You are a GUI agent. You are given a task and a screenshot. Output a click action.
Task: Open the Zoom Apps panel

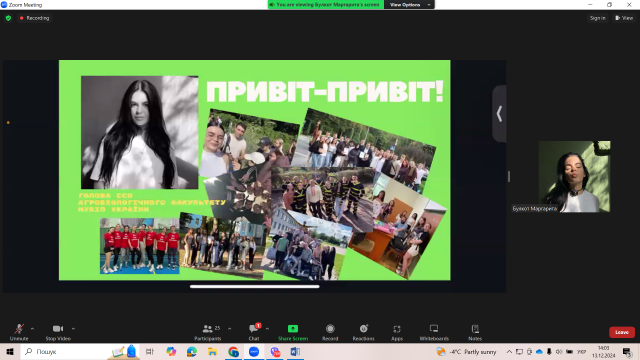pyautogui.click(x=397, y=332)
